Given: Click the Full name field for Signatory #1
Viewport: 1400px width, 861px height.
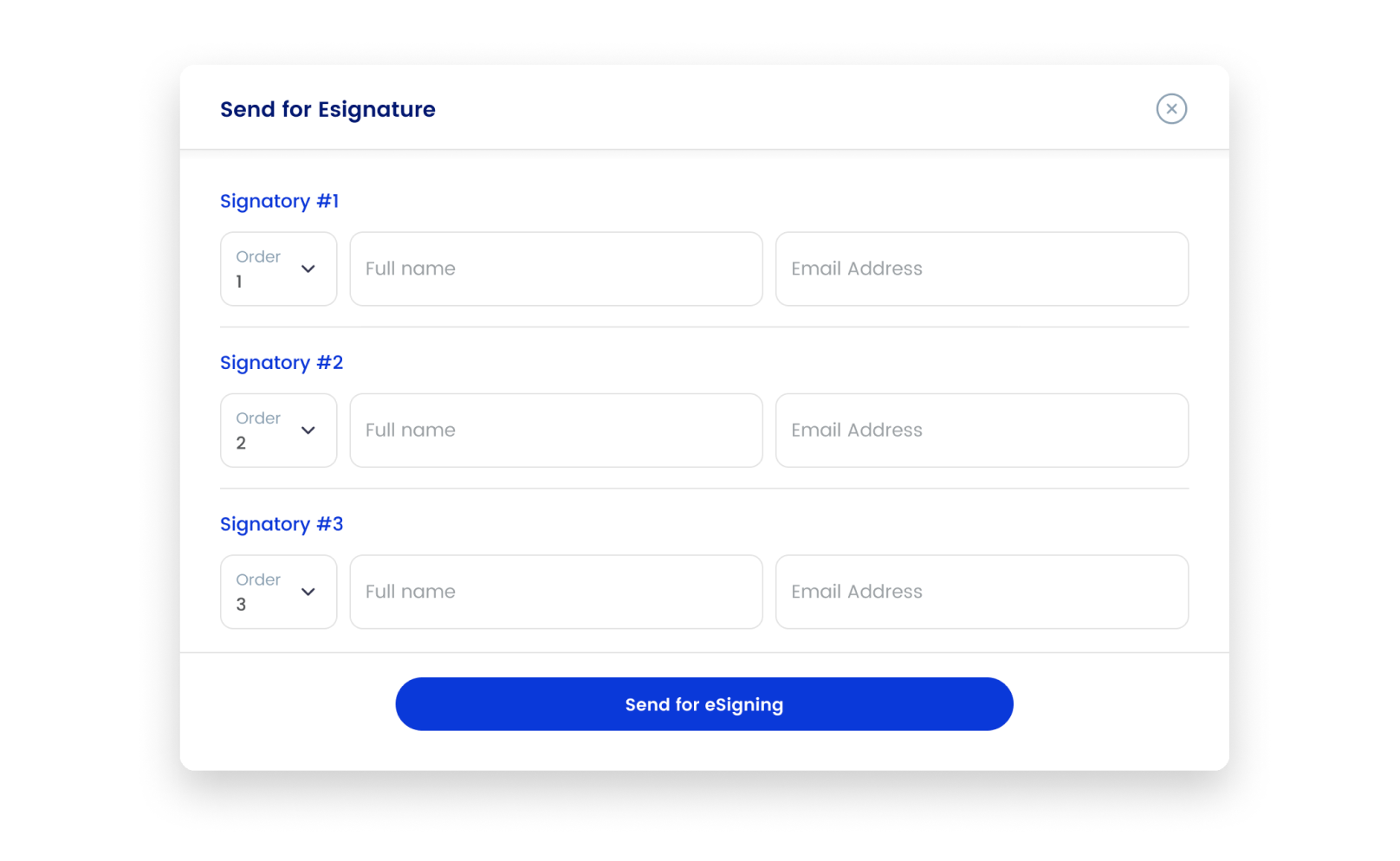Looking at the screenshot, I should click(x=555, y=269).
